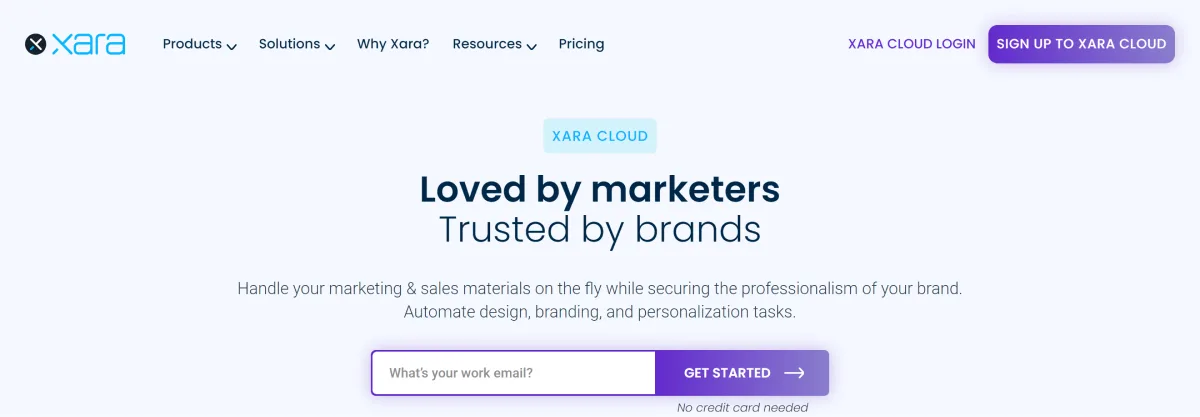The height and width of the screenshot is (417, 1200).
Task: Click the arrow icon in Get Started
Action: [x=794, y=373]
